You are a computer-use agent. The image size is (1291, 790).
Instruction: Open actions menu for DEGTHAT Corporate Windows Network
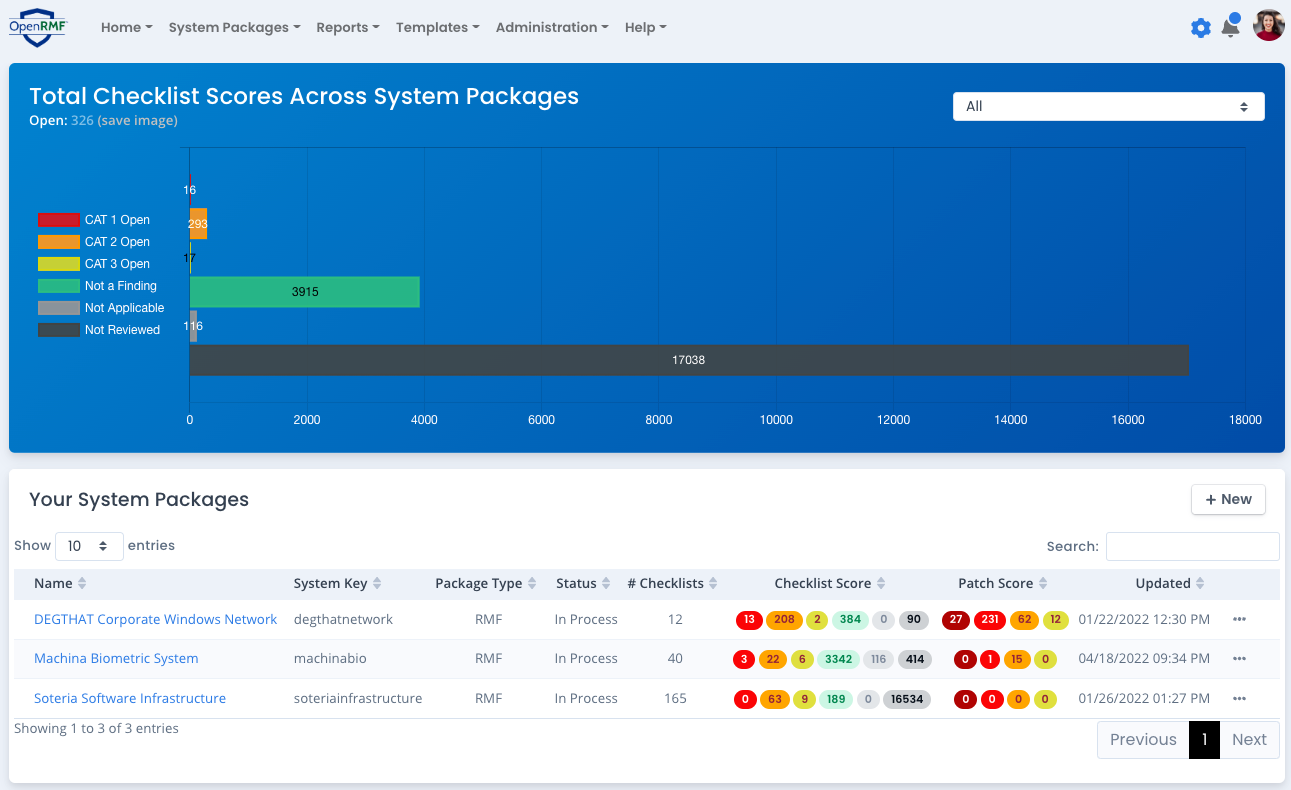1239,619
